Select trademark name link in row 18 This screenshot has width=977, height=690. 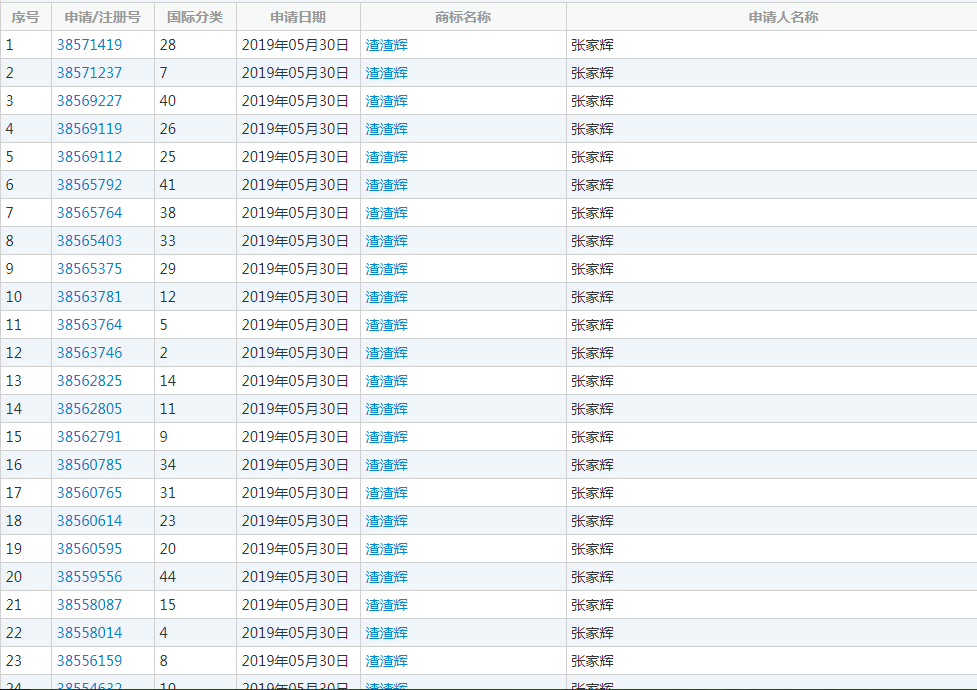coord(386,521)
